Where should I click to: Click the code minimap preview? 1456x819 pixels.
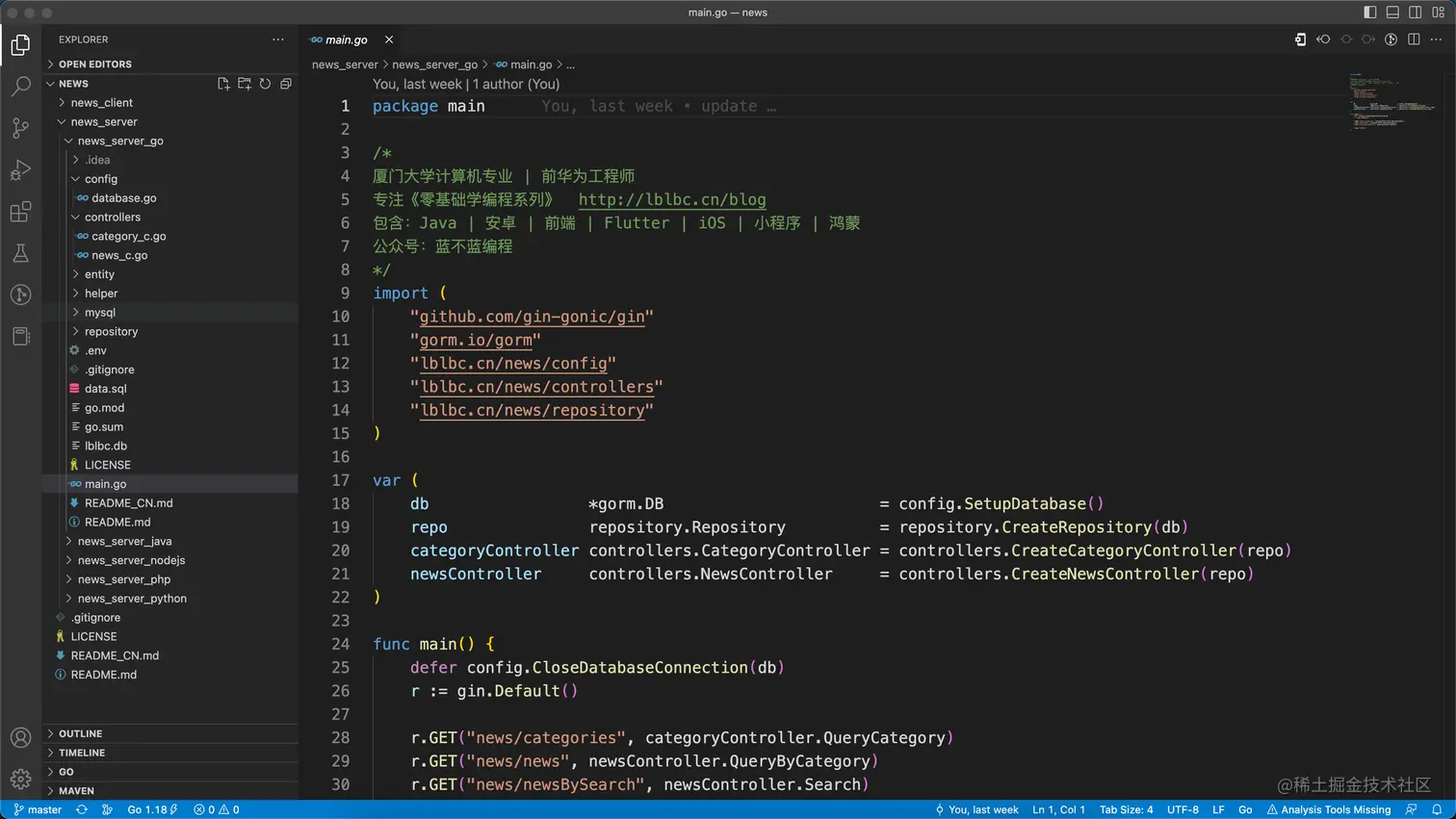click(1392, 101)
